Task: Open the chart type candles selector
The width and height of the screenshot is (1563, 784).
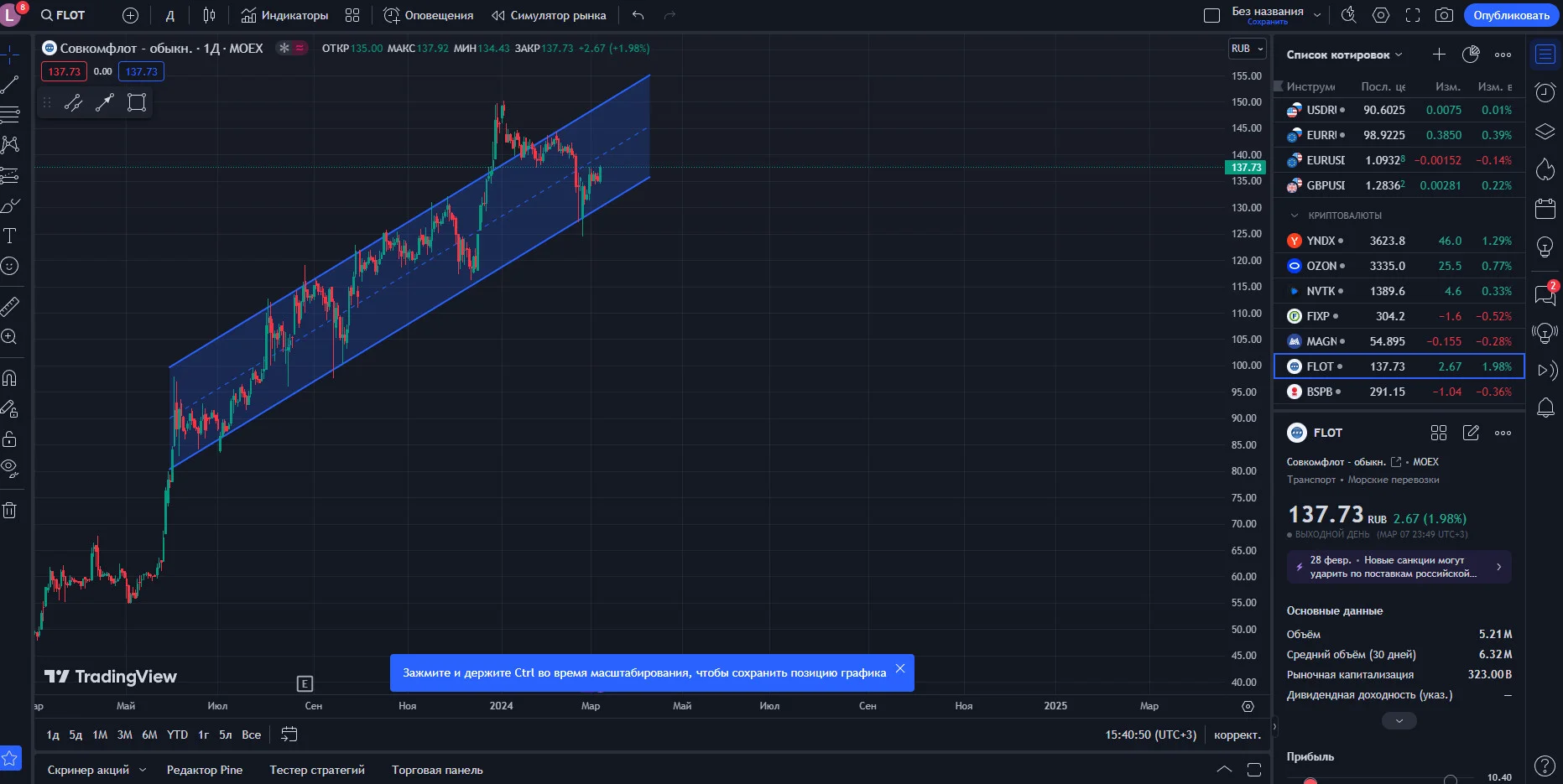Action: (x=210, y=15)
